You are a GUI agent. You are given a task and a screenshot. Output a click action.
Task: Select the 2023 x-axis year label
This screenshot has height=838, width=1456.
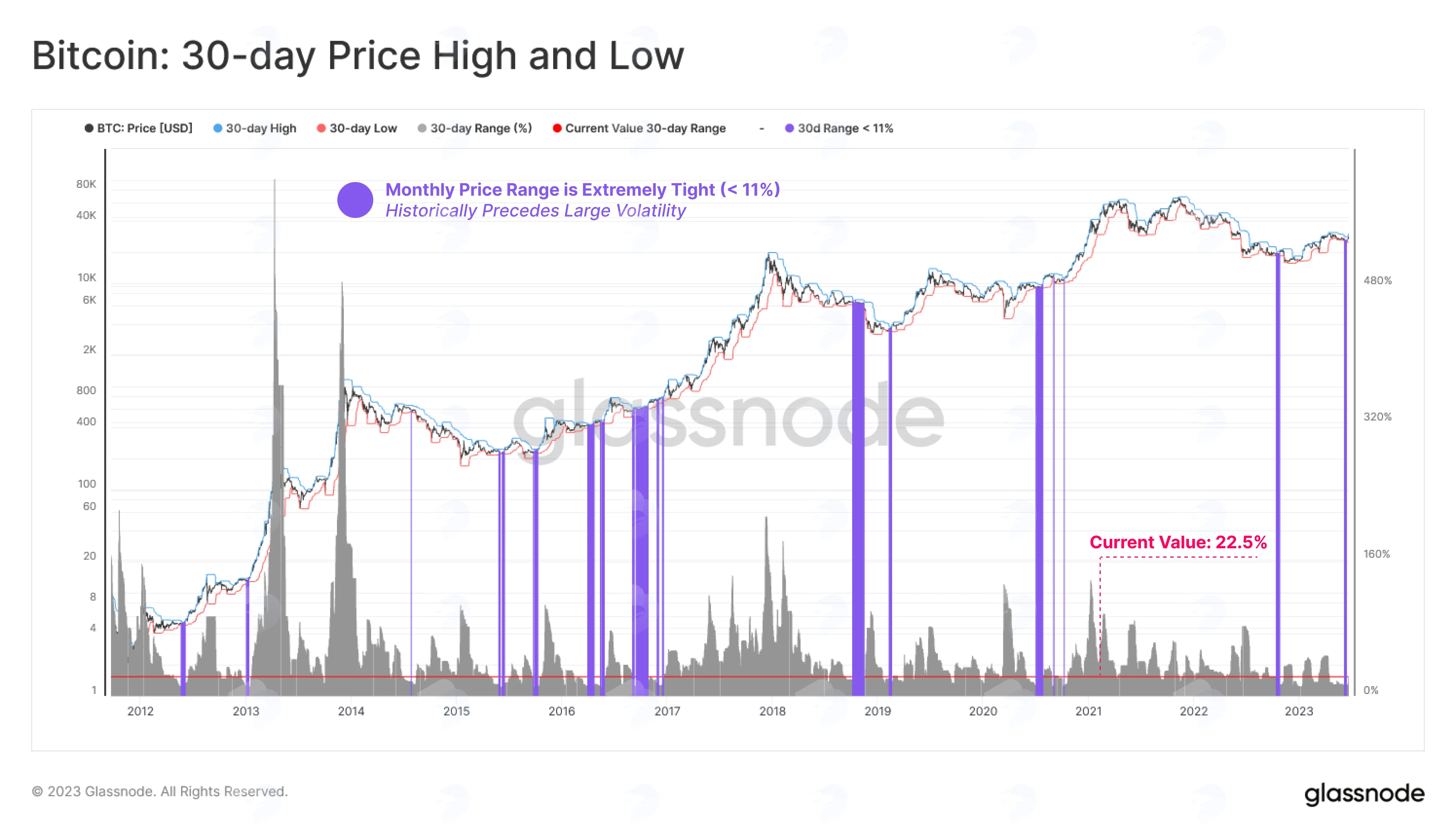1299,711
